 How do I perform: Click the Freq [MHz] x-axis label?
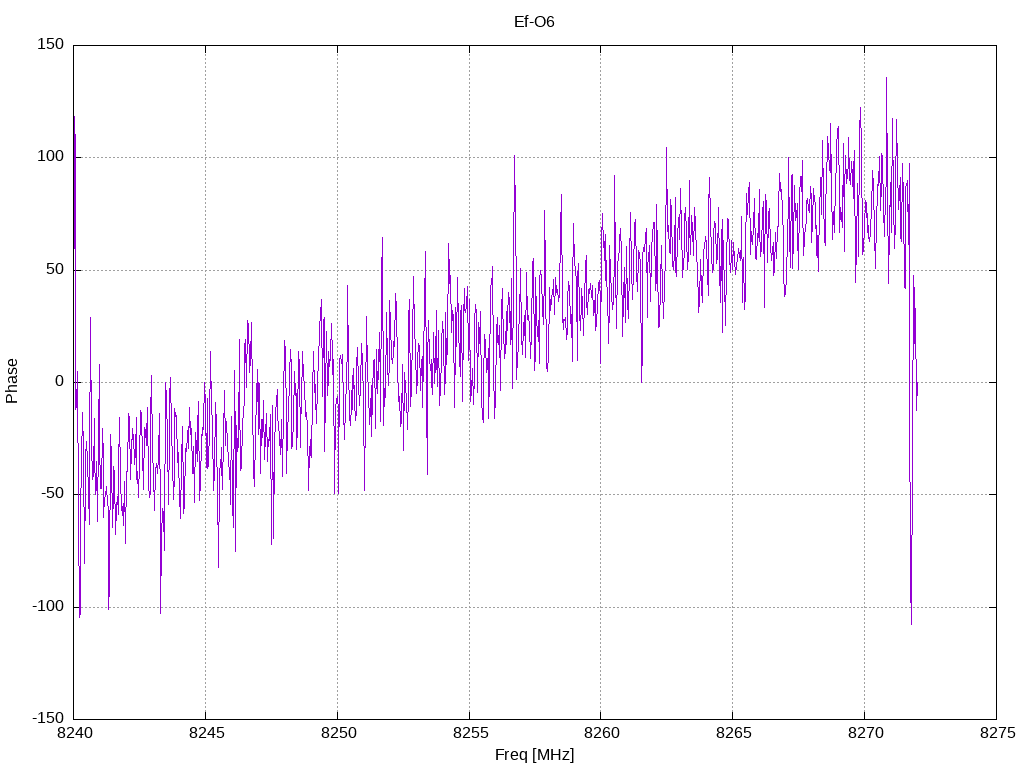coord(534,754)
